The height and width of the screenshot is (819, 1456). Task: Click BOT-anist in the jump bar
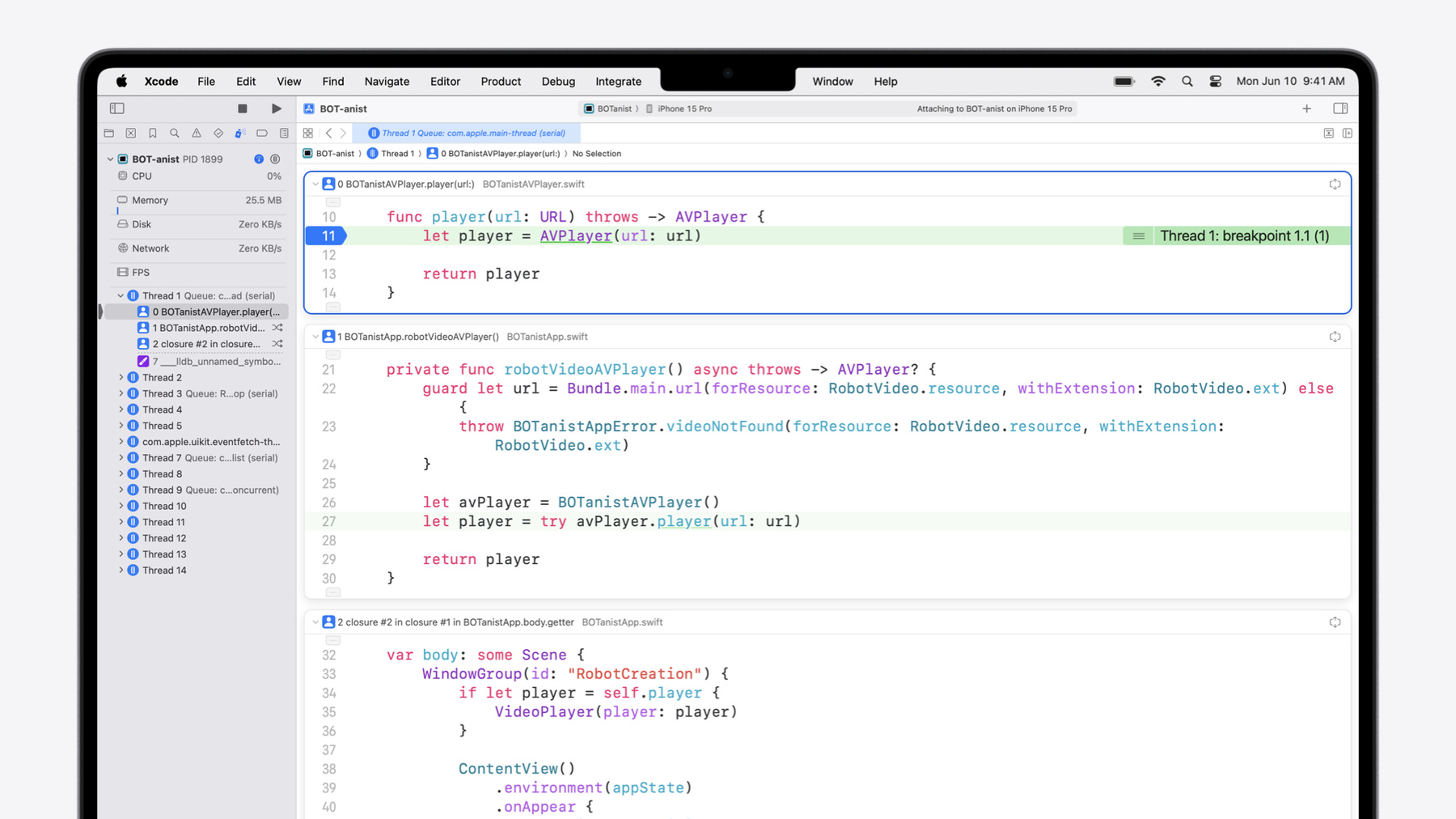[328, 154]
